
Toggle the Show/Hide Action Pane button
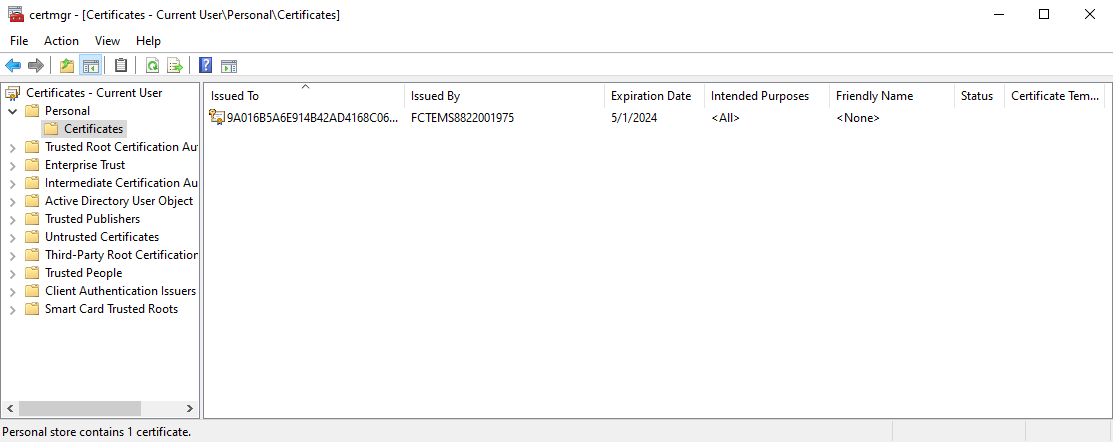click(x=228, y=66)
